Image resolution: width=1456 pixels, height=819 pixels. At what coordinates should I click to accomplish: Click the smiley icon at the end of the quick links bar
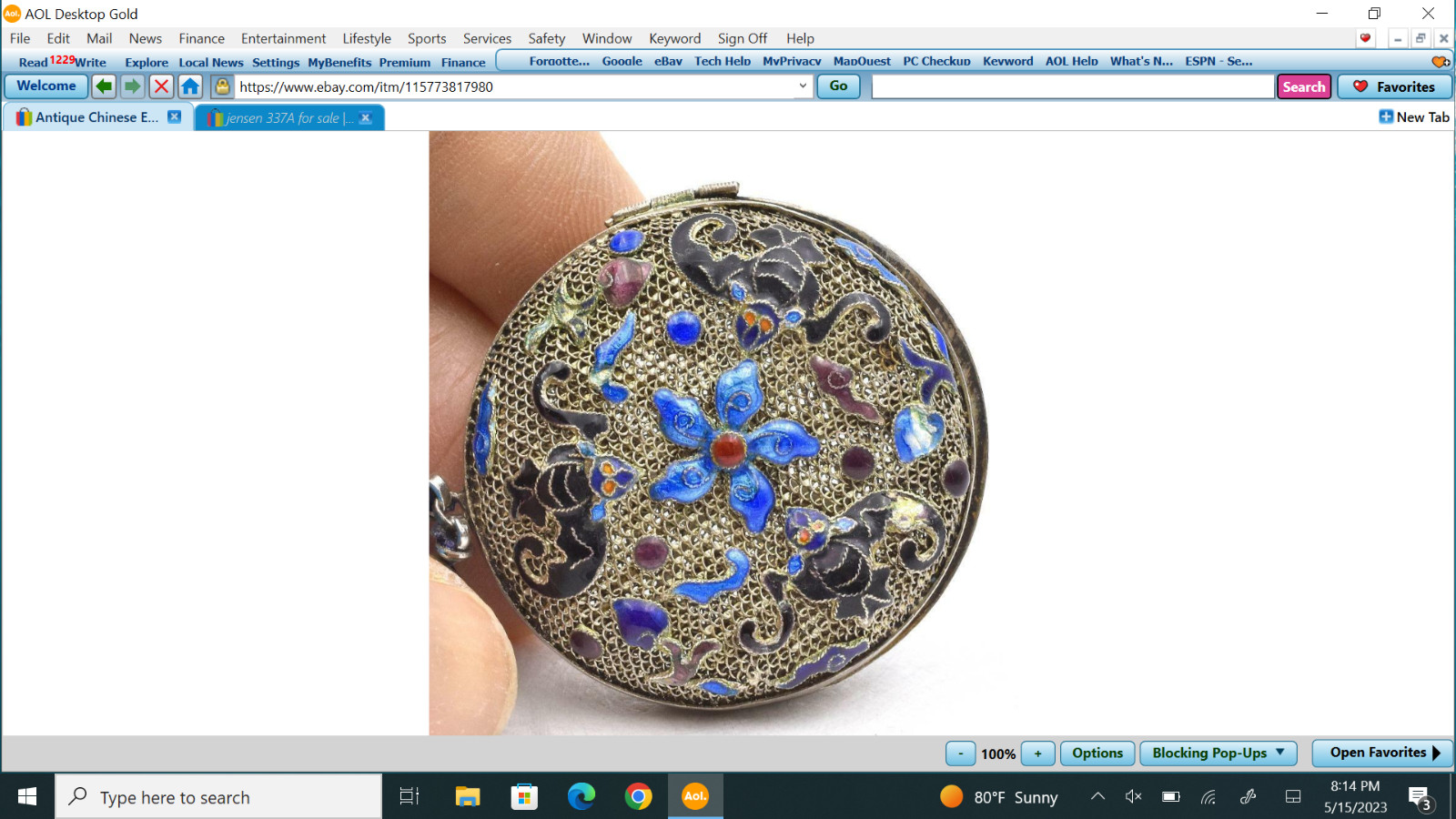coord(1440,61)
